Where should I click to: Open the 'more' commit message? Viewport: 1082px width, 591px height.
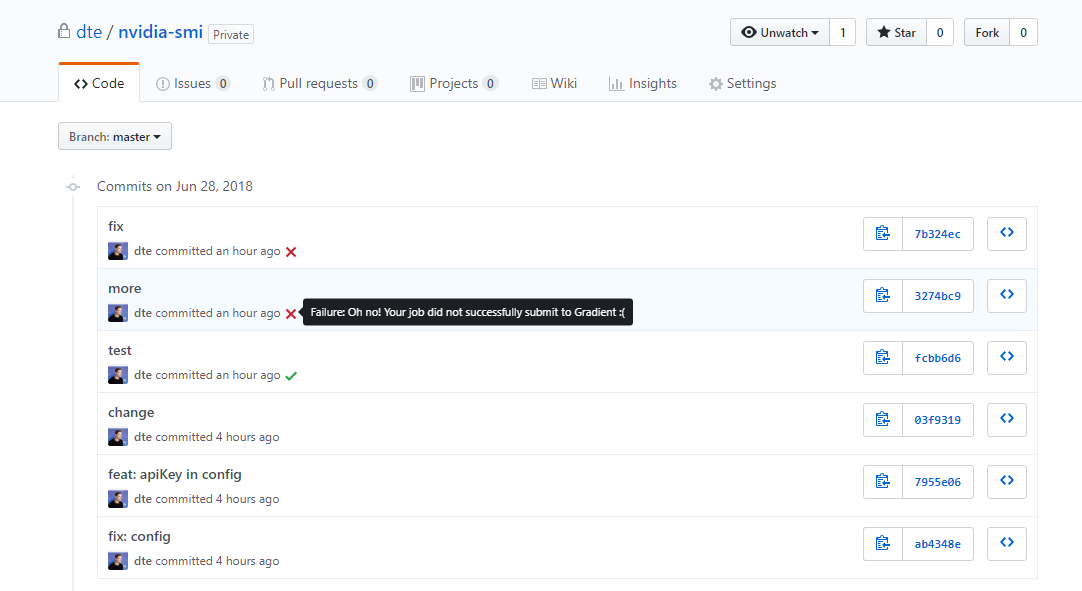[125, 289]
